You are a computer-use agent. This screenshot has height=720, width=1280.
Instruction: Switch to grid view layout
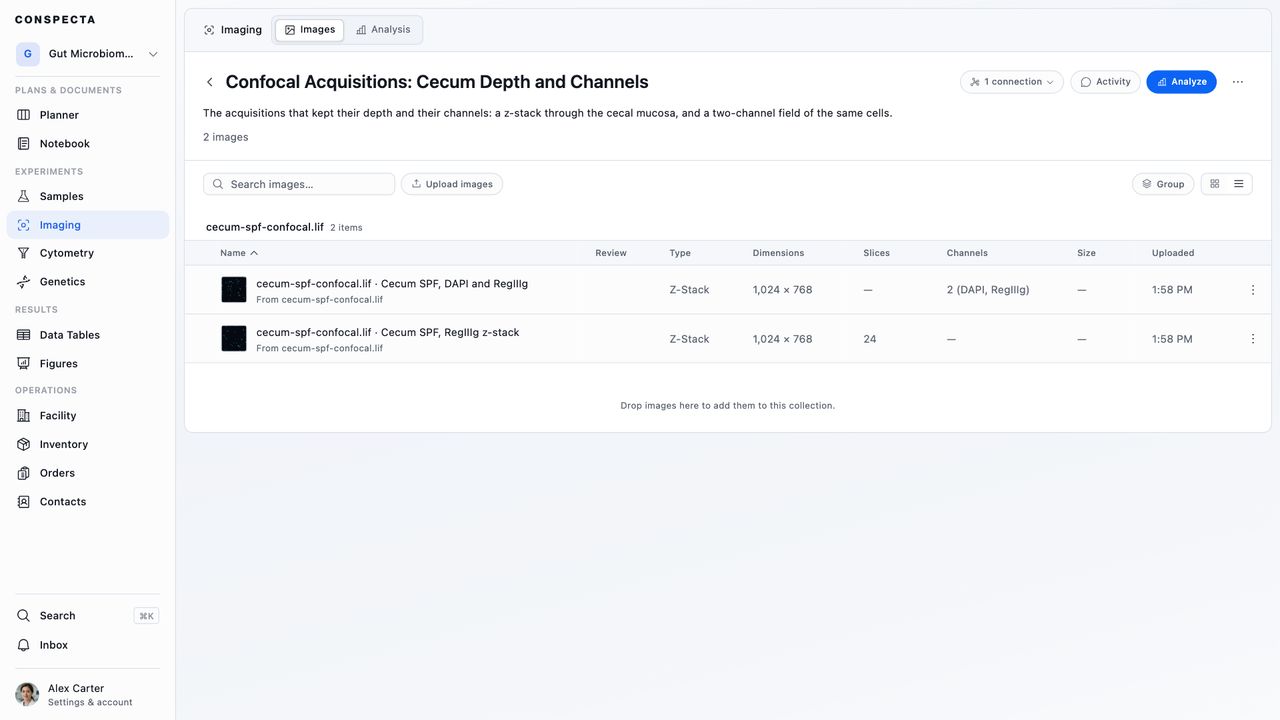[x=1215, y=184]
